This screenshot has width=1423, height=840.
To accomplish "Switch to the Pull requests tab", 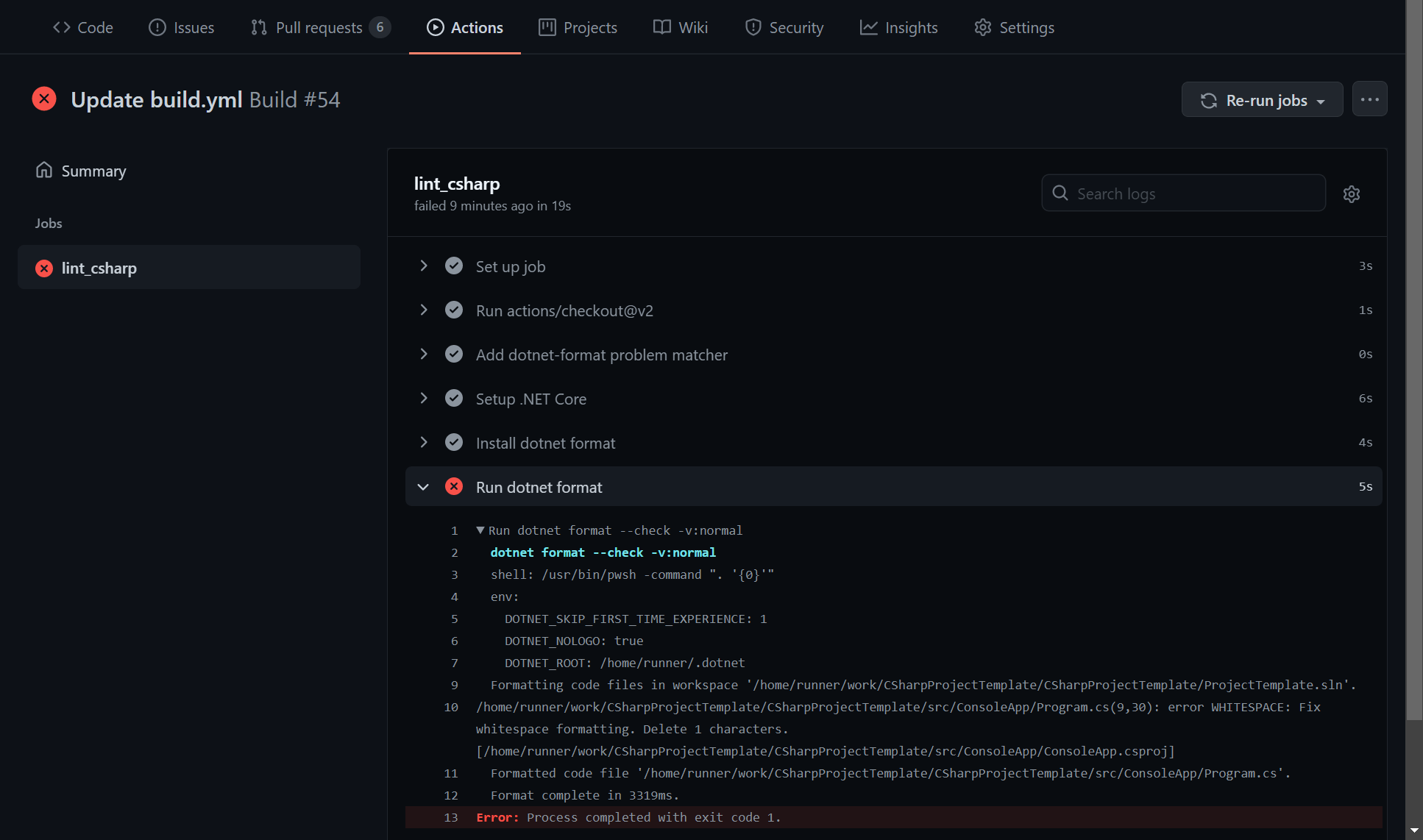I will coord(319,28).
